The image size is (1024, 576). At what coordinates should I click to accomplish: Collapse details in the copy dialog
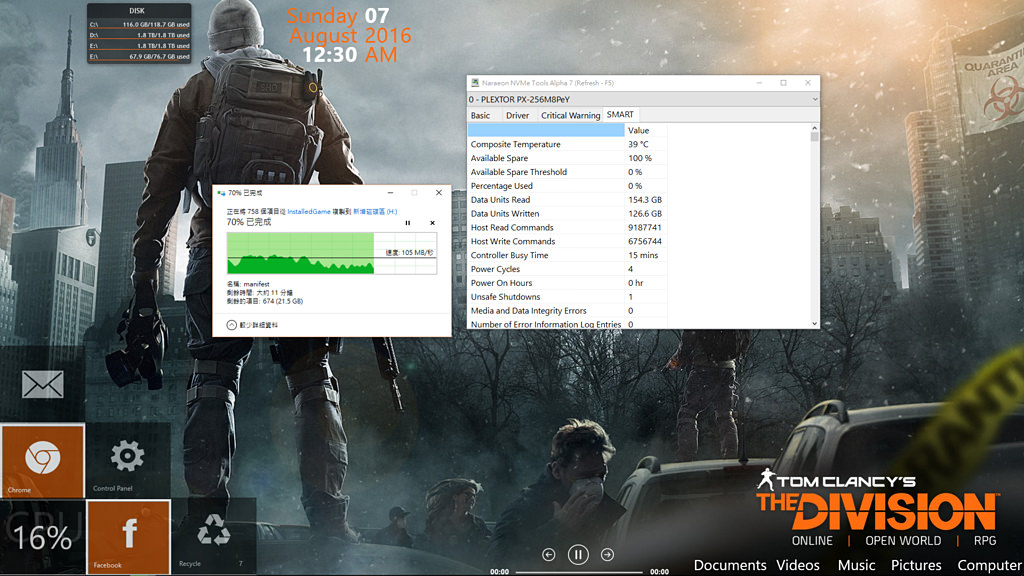point(252,325)
